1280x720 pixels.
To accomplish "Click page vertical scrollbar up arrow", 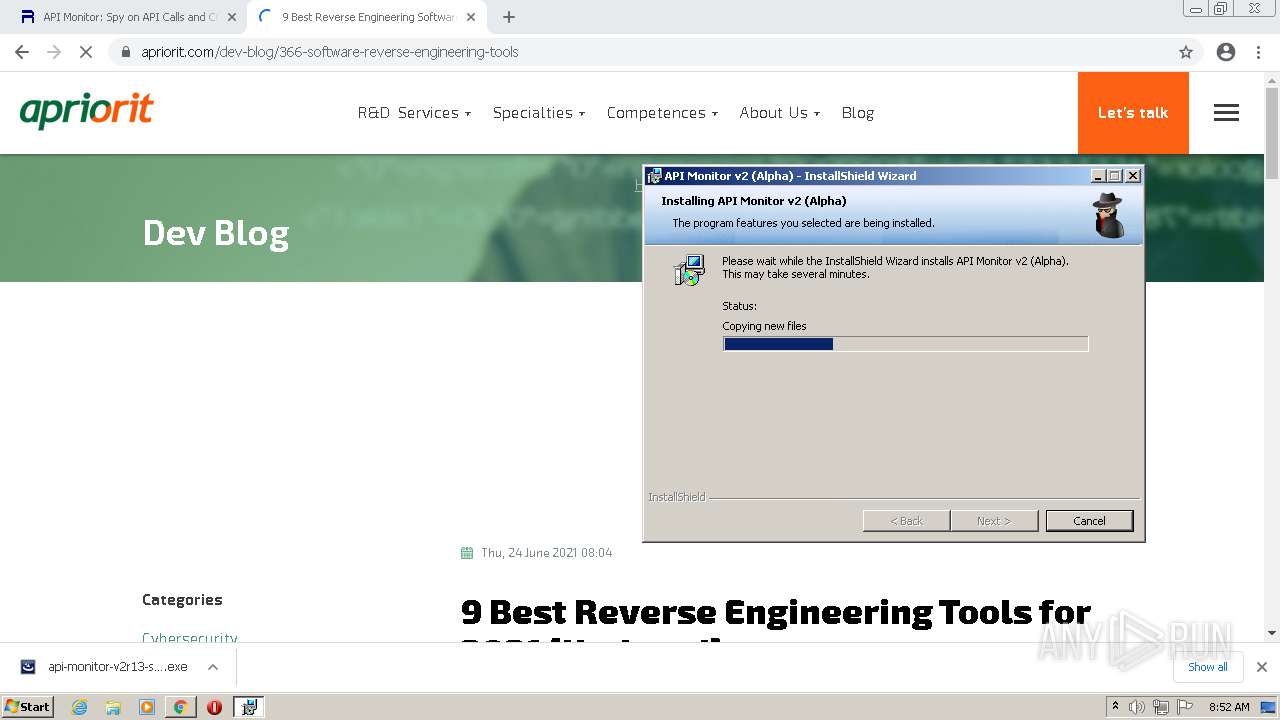I will tap(1272, 80).
